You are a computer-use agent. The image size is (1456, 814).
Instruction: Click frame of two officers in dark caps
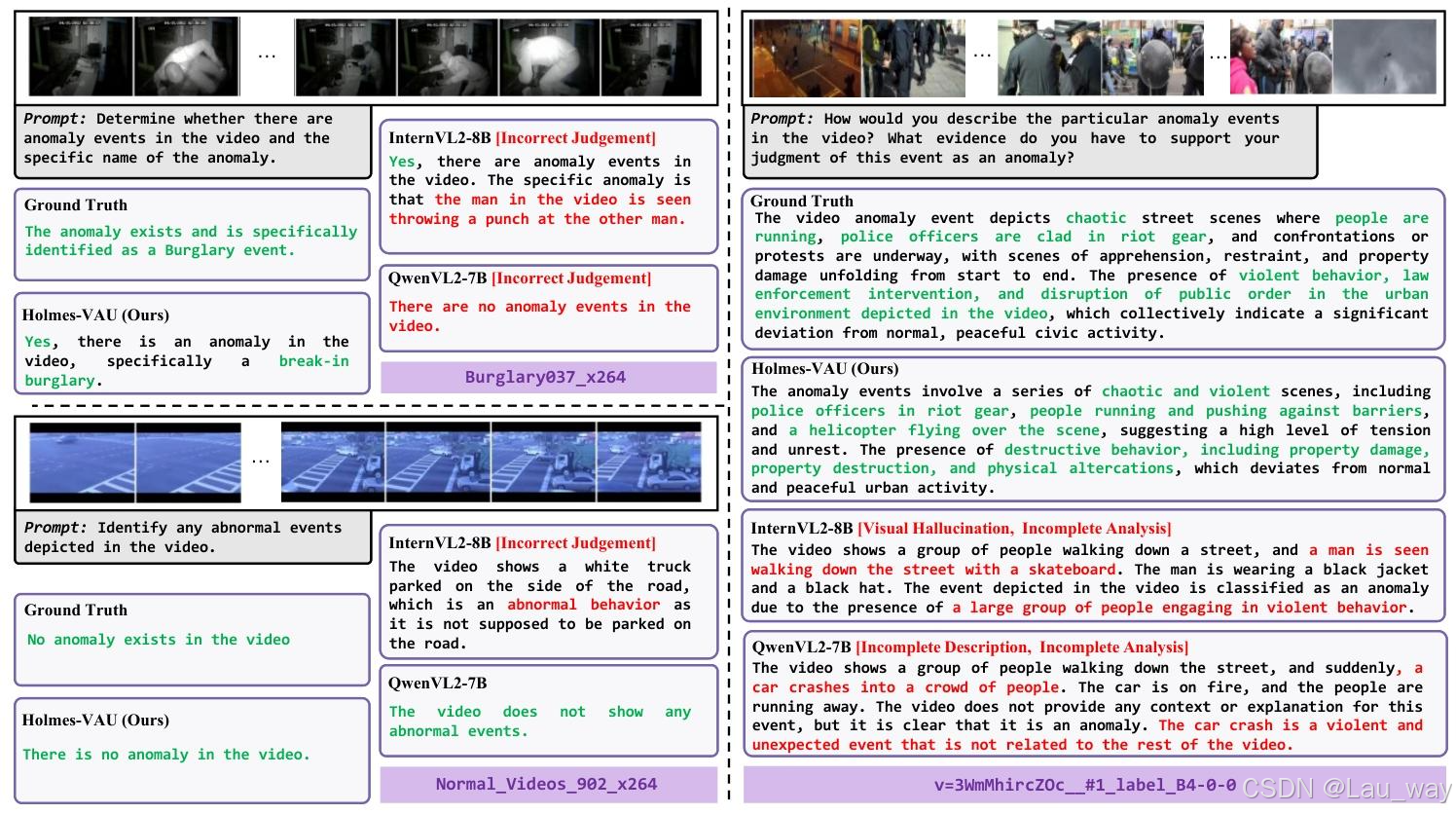pyautogui.click(x=1049, y=57)
